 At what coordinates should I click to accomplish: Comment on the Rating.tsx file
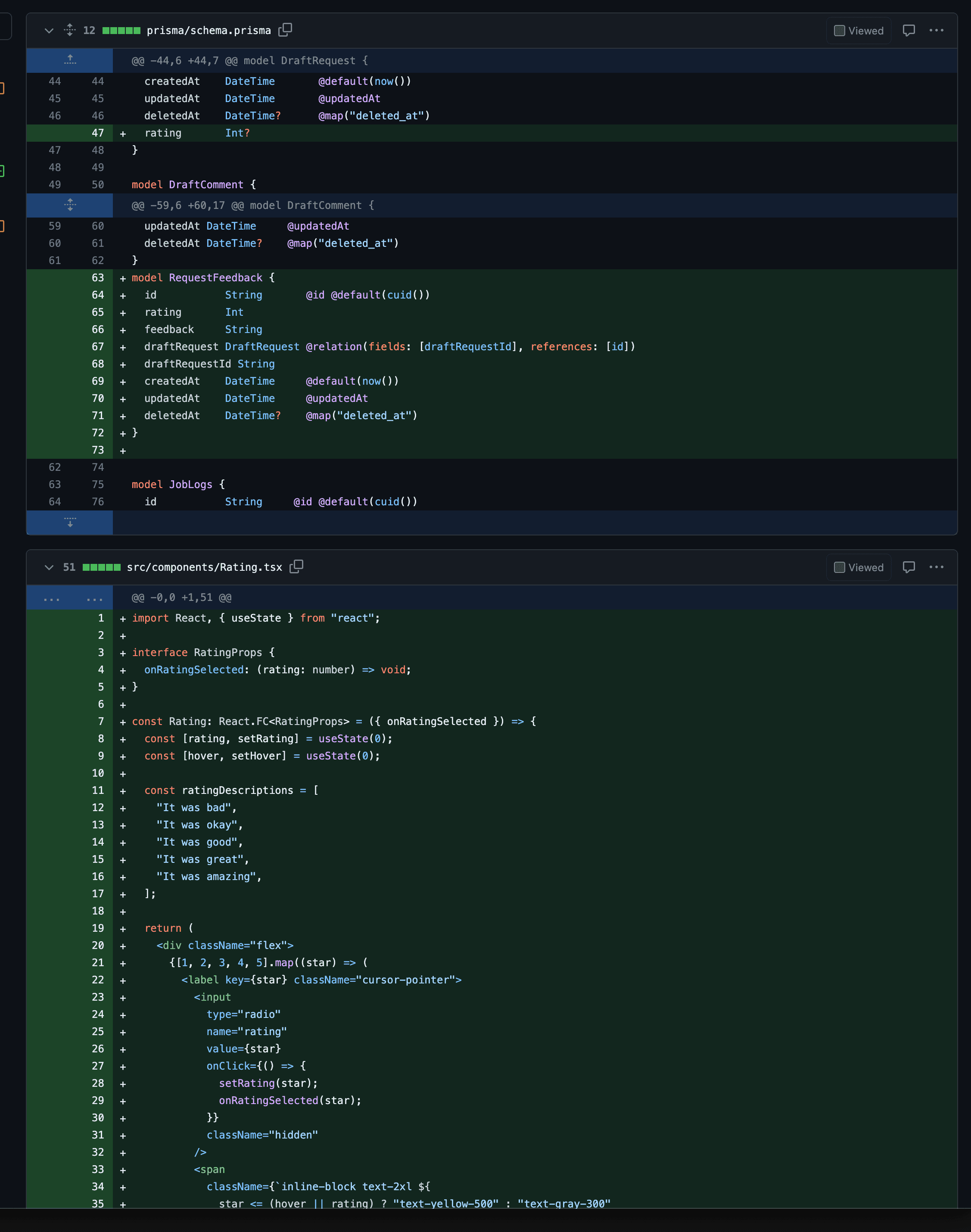point(909,567)
